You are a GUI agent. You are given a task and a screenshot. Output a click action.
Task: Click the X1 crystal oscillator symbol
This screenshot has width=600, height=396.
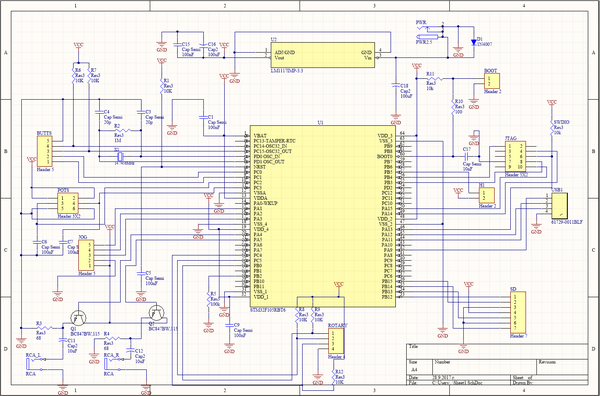[120, 156]
